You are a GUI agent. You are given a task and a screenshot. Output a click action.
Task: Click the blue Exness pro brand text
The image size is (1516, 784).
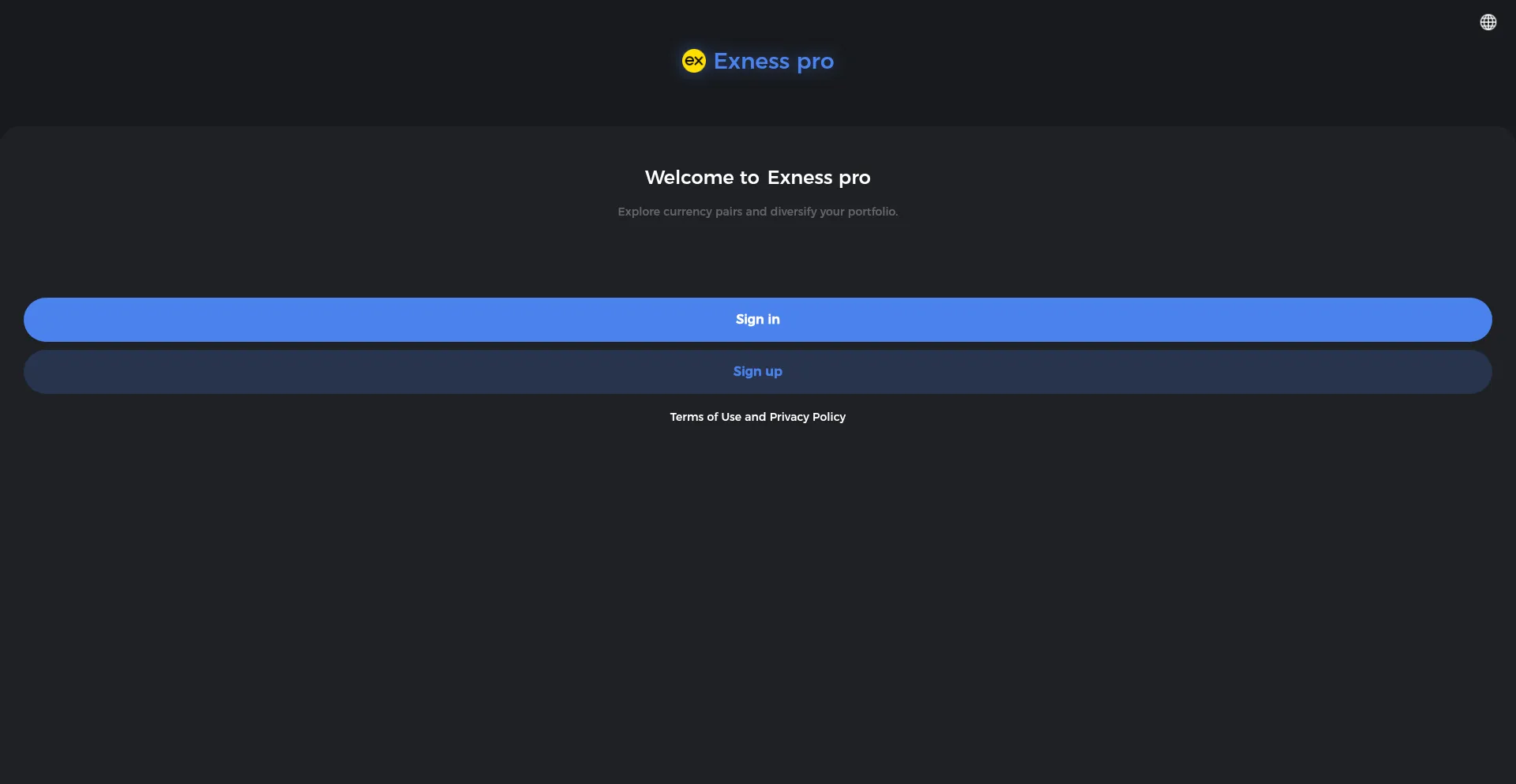point(773,62)
